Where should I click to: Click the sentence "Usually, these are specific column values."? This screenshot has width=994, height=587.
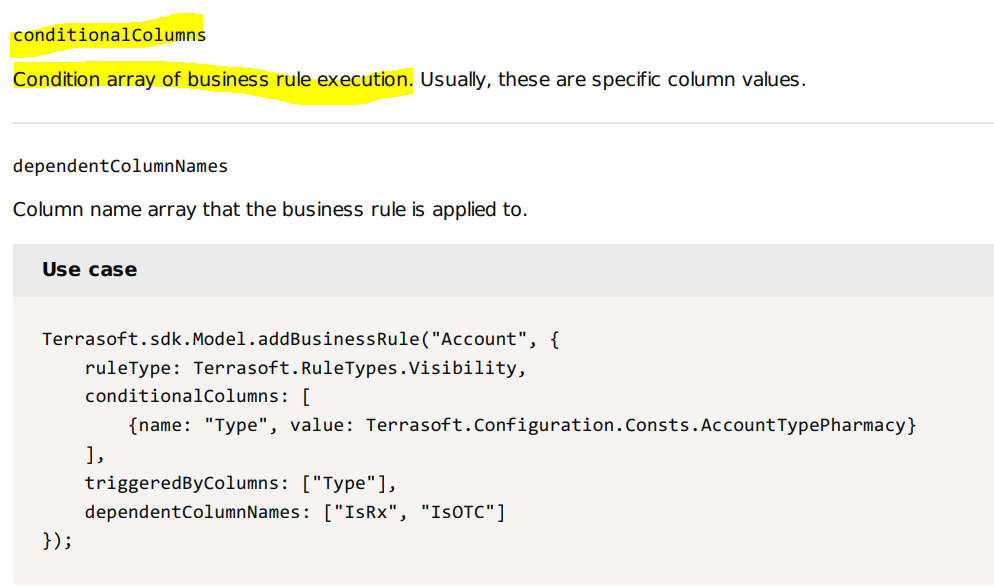[613, 79]
